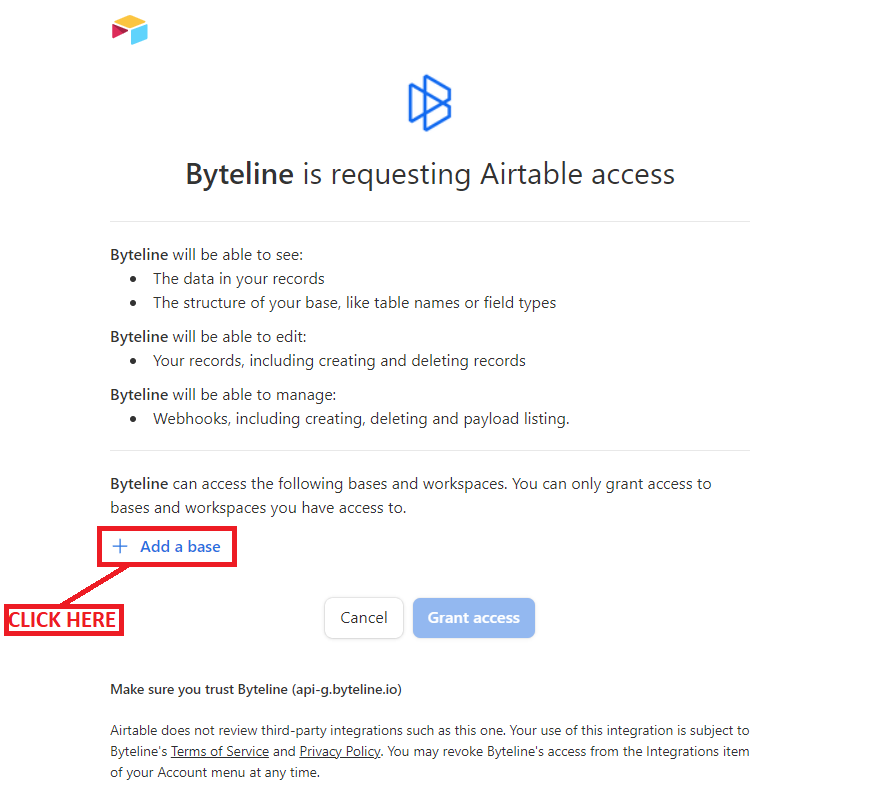Click the third-party integrations disclaimer paragraph
Screen dimensions: 870x800
point(429,751)
